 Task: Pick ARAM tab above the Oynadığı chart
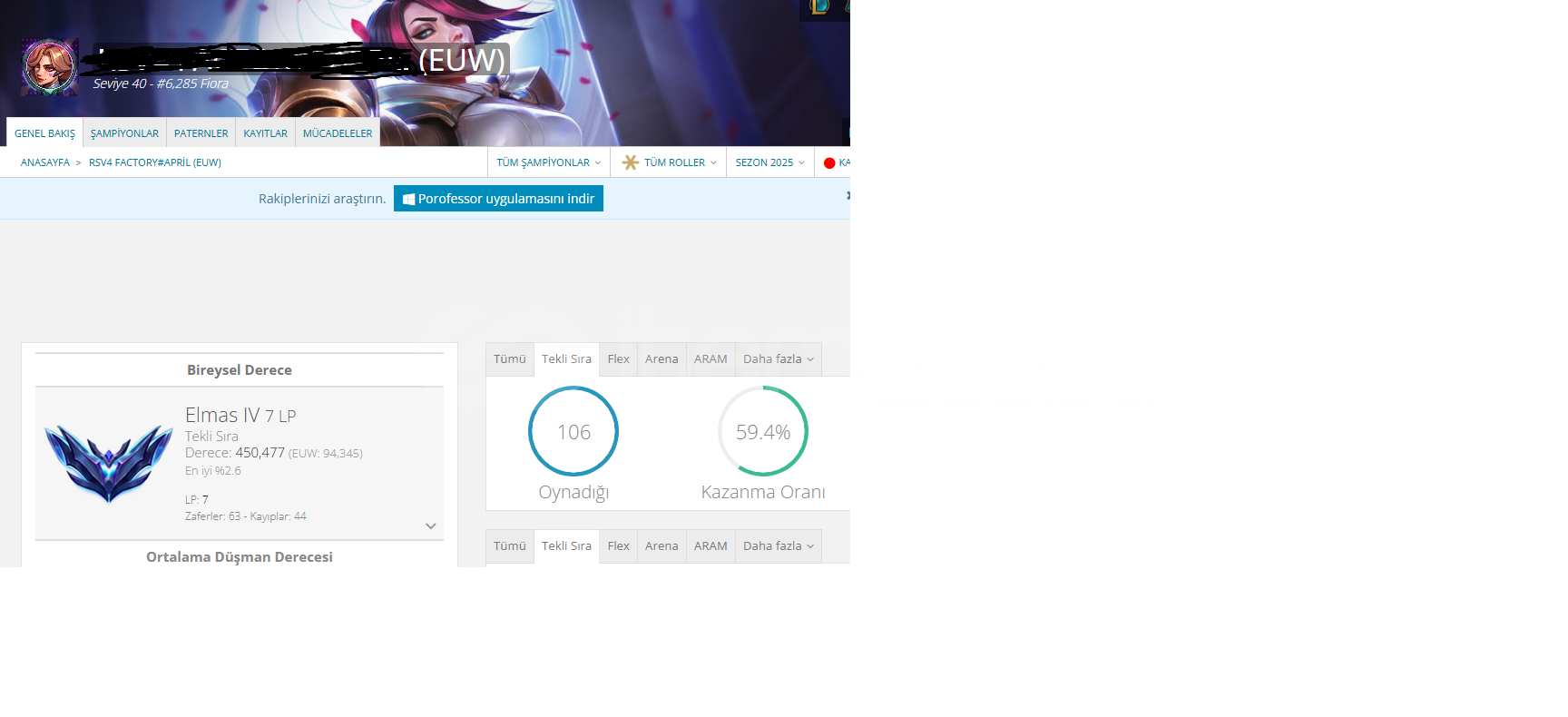click(710, 359)
